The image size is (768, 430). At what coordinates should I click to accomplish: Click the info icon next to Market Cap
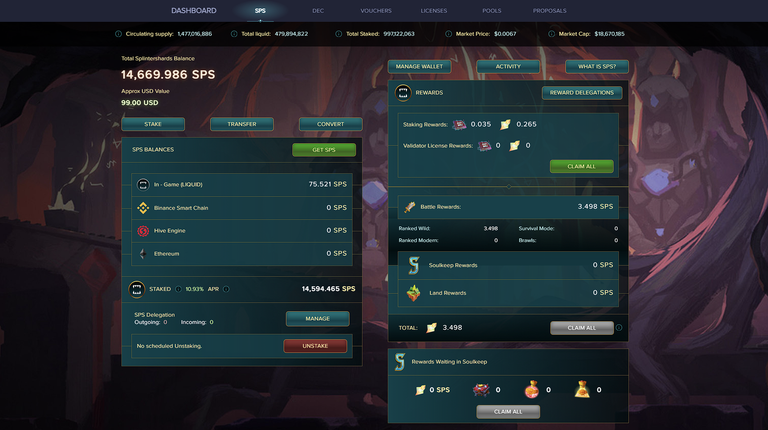coord(551,34)
